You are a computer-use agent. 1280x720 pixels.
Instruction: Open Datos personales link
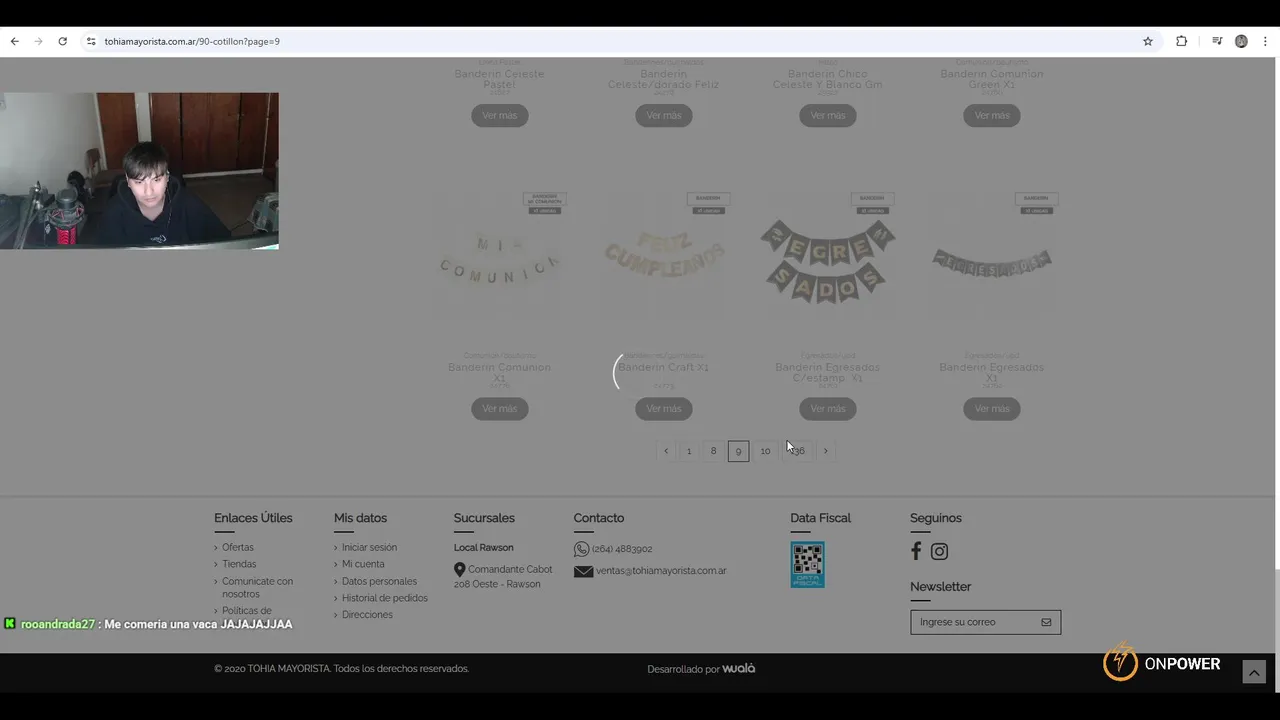point(379,581)
